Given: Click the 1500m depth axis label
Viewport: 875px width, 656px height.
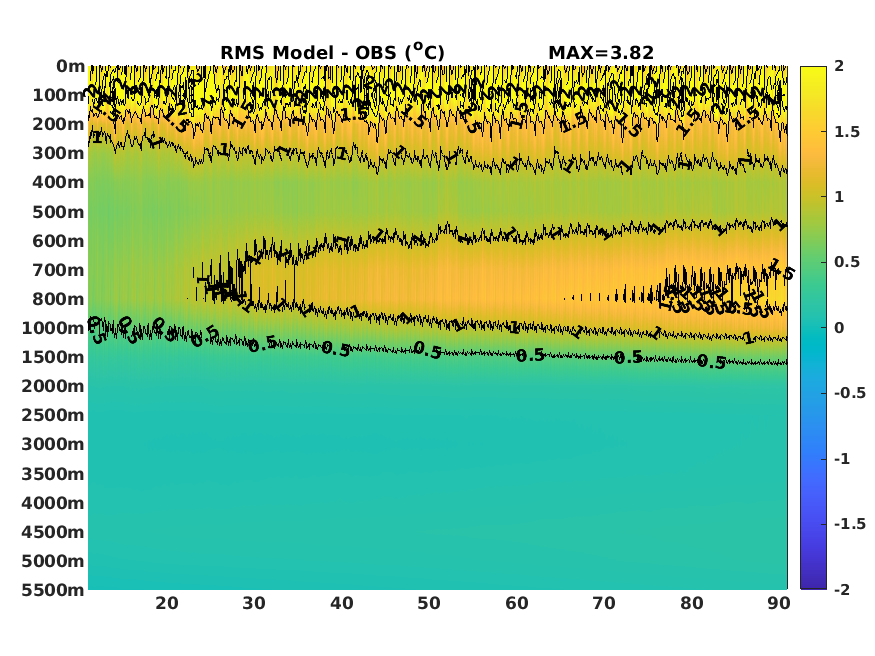Looking at the screenshot, I should click(x=53, y=357).
